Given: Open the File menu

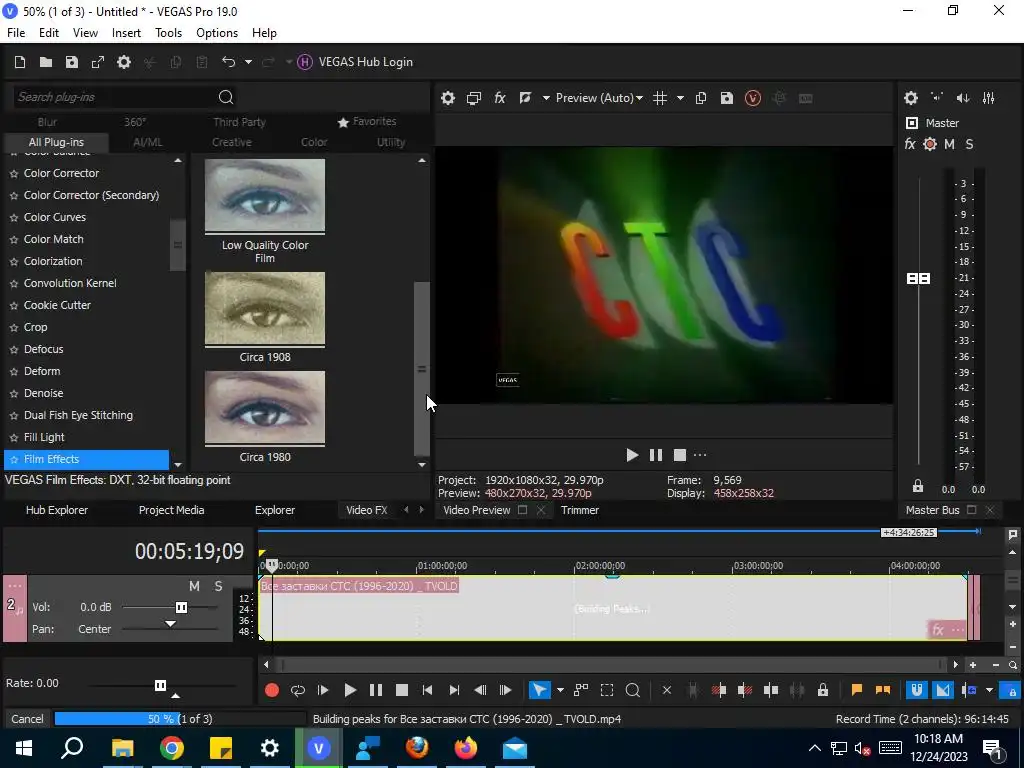Looking at the screenshot, I should click(x=16, y=33).
